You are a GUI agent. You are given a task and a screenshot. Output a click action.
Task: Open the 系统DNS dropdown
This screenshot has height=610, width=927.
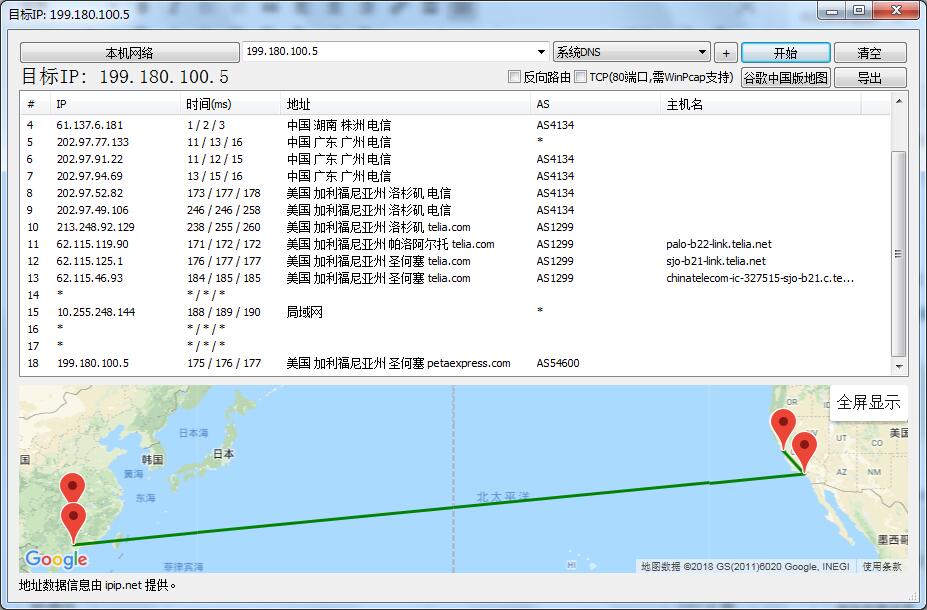tap(630, 51)
